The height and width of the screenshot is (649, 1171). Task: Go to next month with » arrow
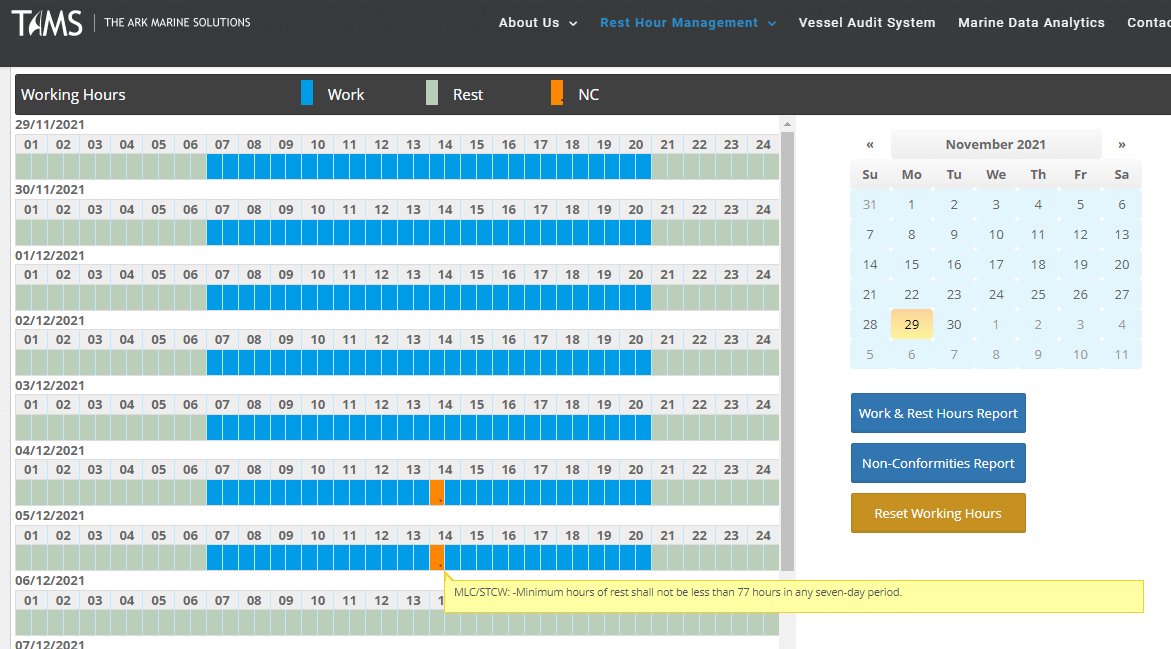coord(1121,144)
